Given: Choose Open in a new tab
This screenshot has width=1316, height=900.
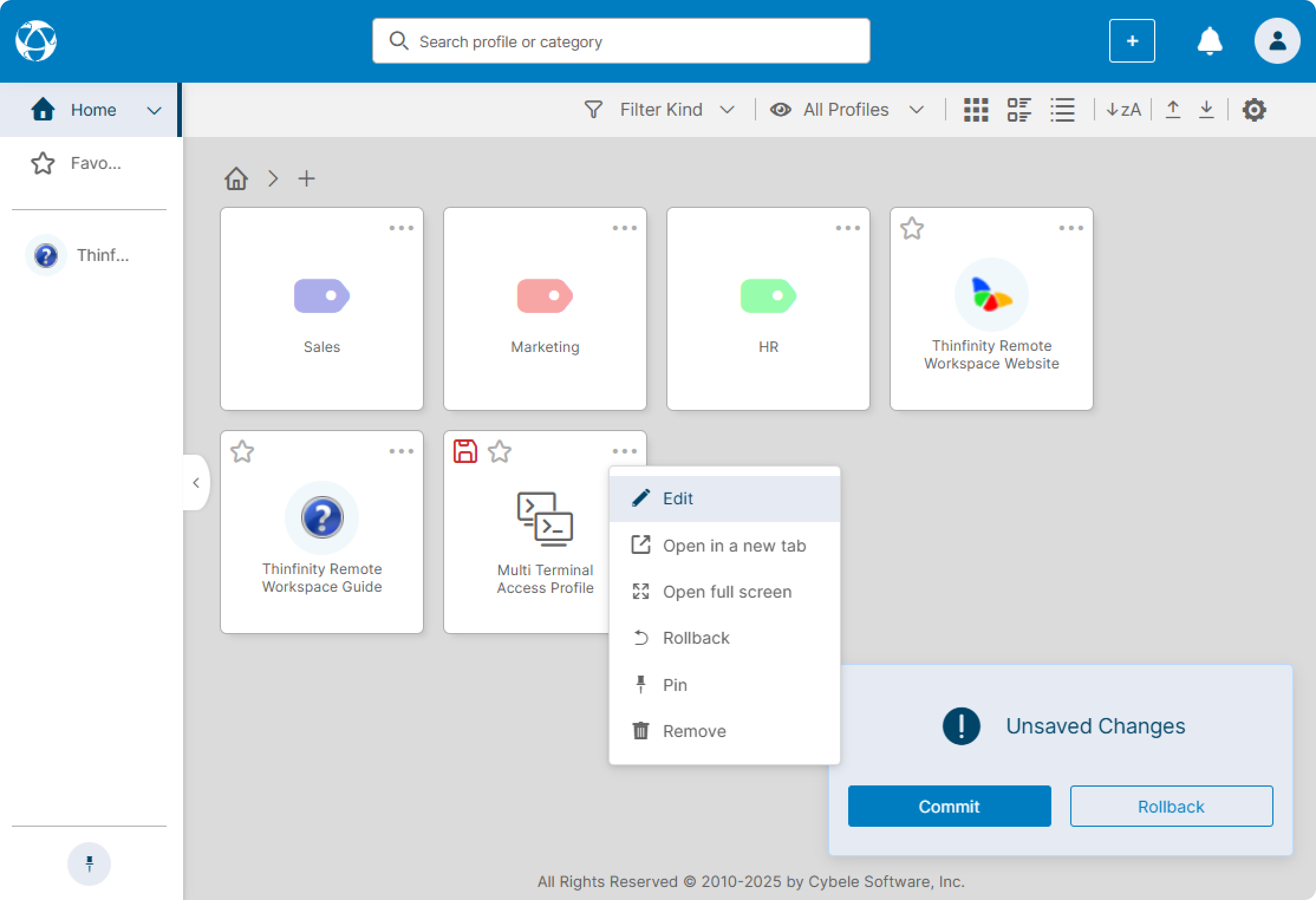Looking at the screenshot, I should [724, 545].
